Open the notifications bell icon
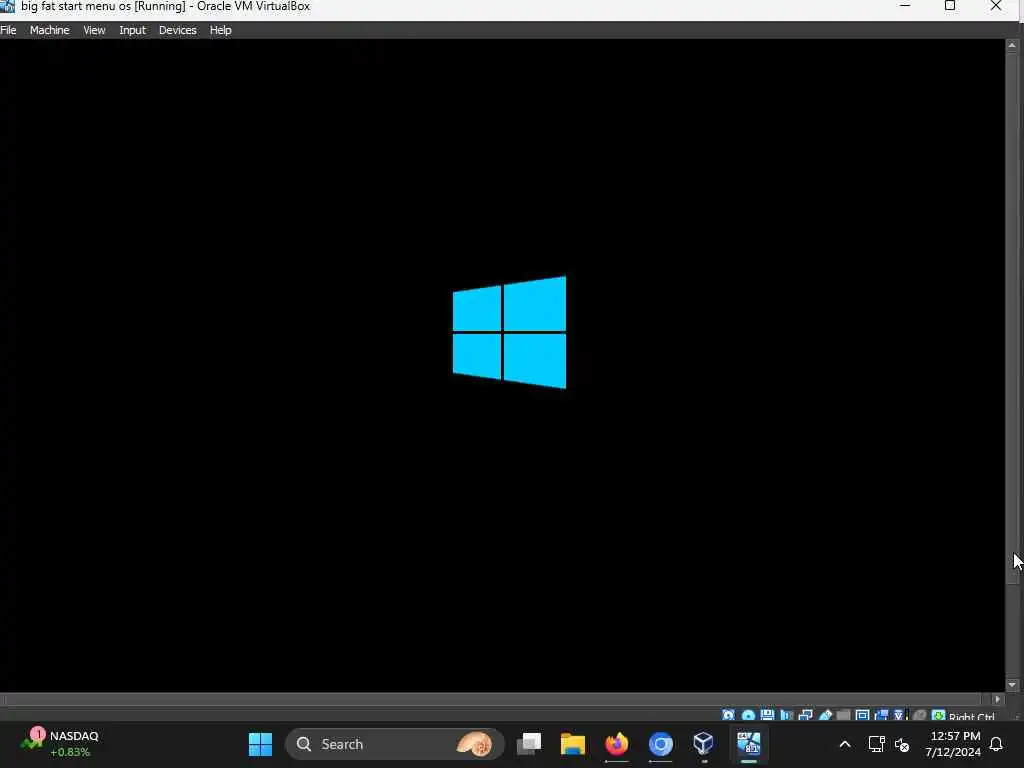This screenshot has height=768, width=1024. click(x=997, y=744)
